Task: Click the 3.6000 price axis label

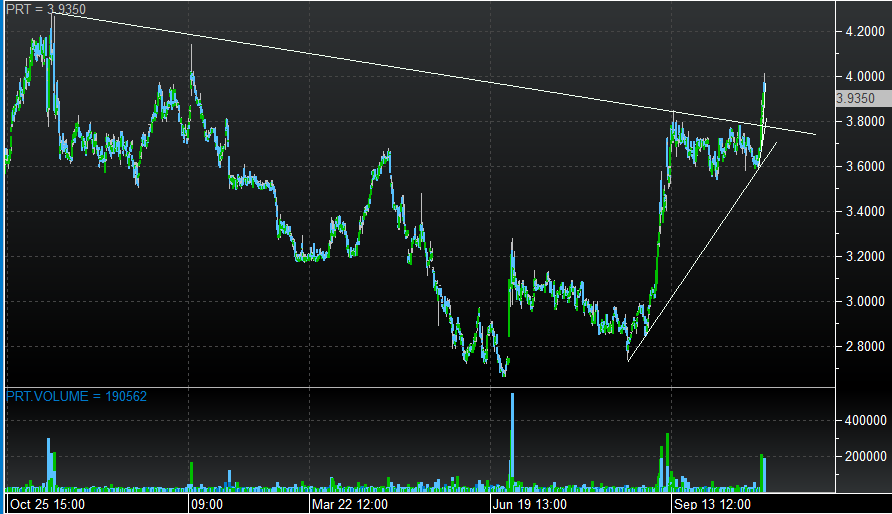Action: click(863, 166)
